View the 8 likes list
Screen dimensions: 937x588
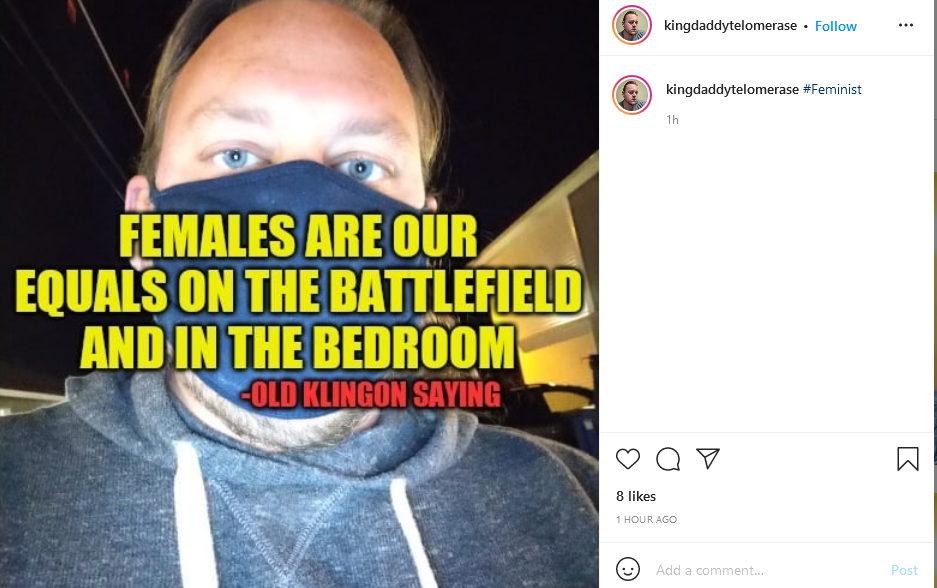636,496
